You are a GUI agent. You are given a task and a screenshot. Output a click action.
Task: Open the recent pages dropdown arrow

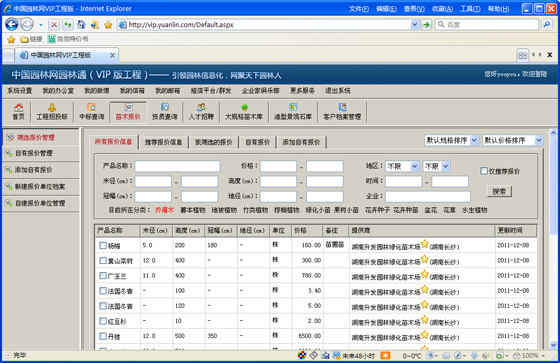(41, 25)
